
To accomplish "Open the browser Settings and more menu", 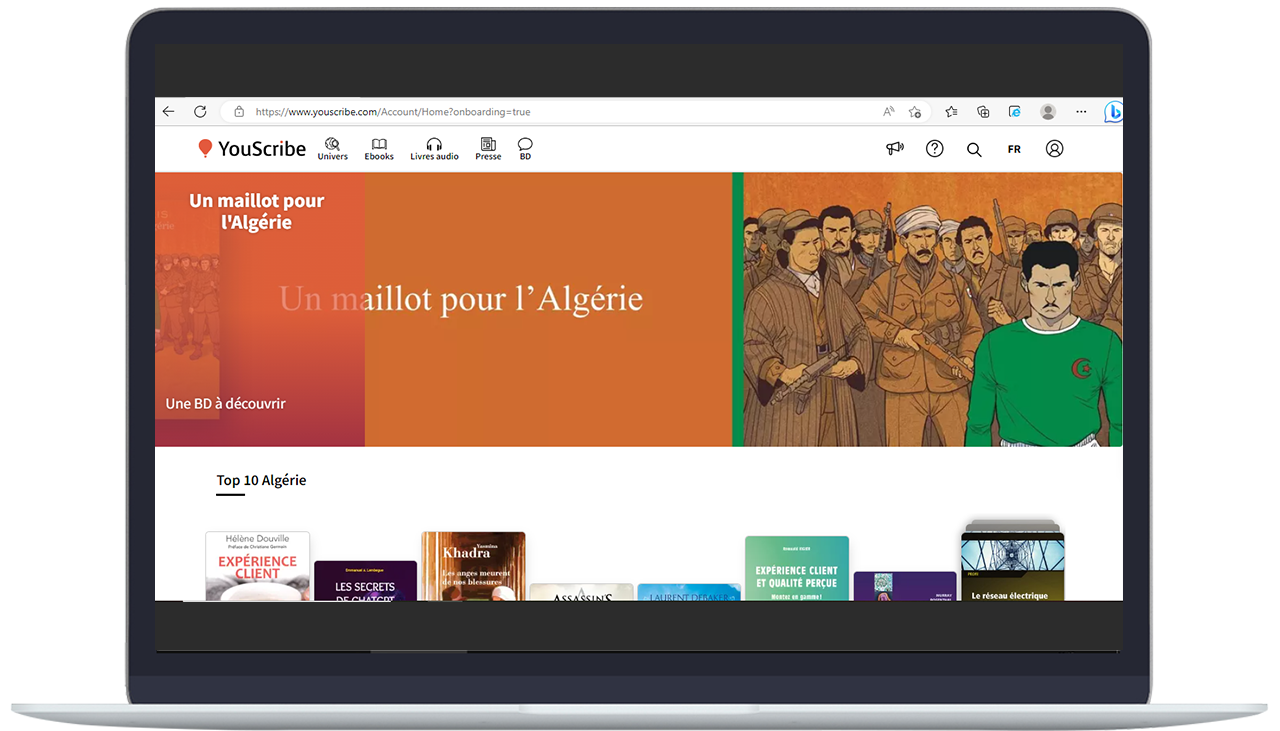I will point(1080,112).
